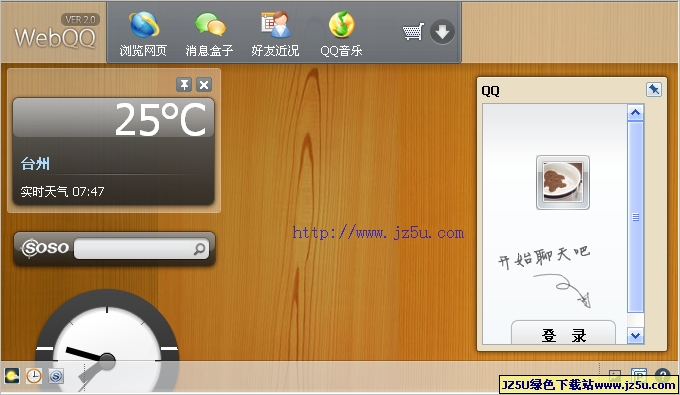Click the Soso logo in the search widget

(45, 248)
